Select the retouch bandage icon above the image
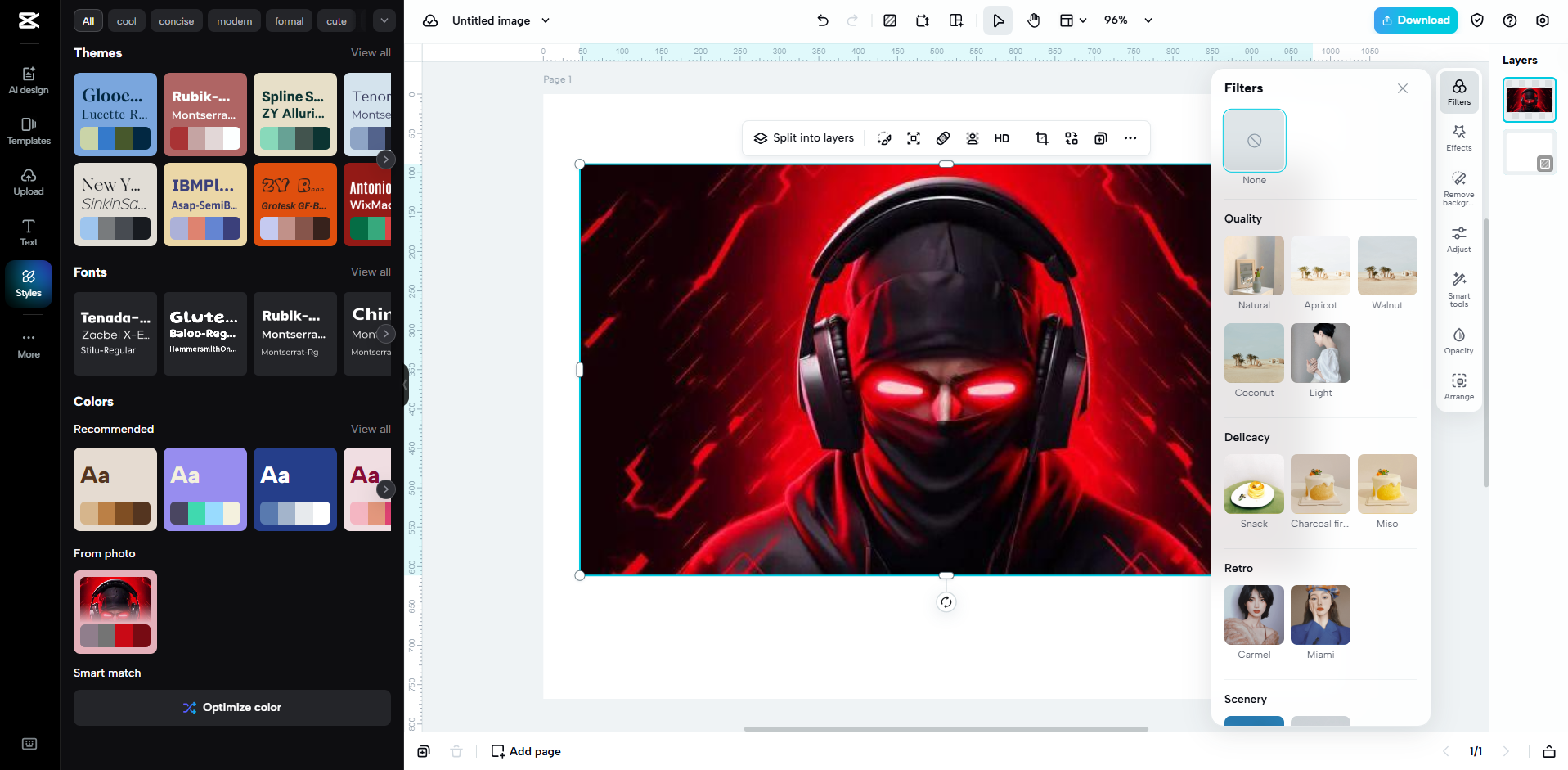1568x770 pixels. pos(943,138)
